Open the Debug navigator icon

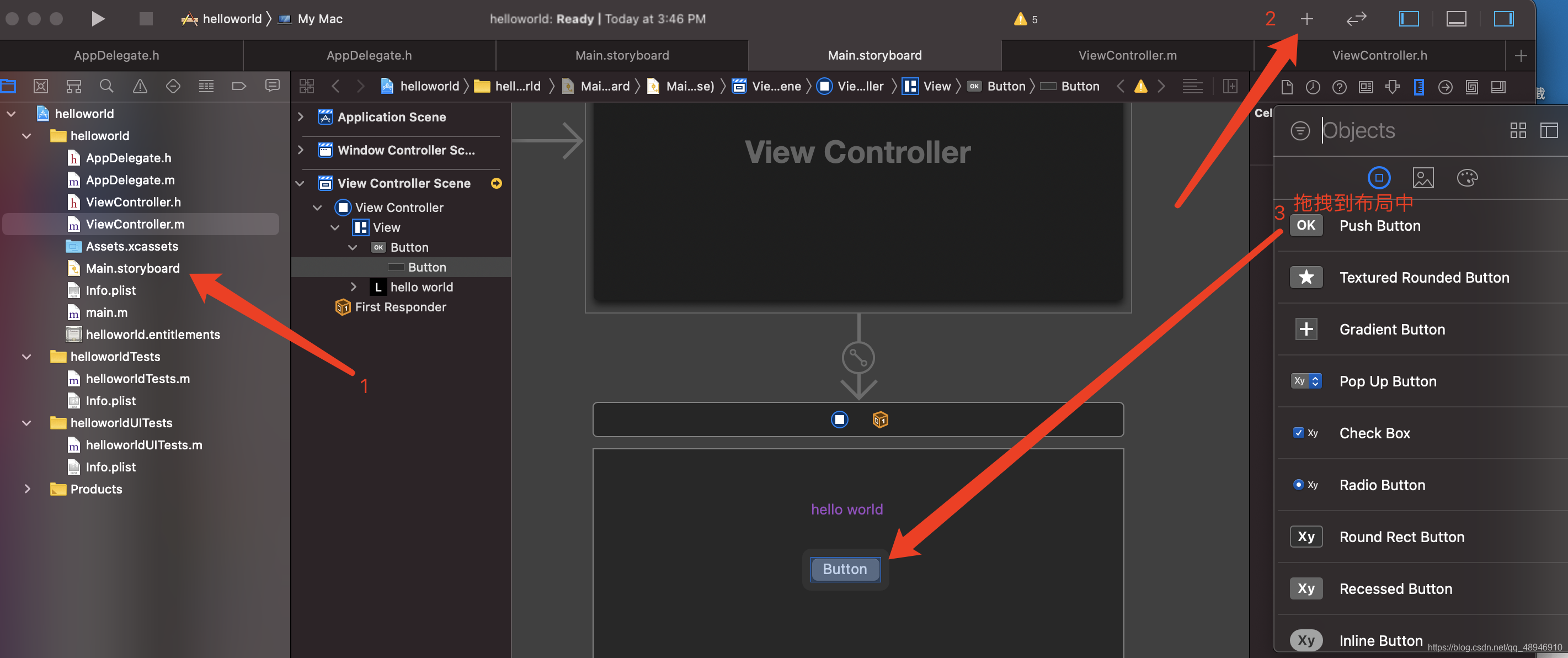pyautogui.click(x=206, y=86)
